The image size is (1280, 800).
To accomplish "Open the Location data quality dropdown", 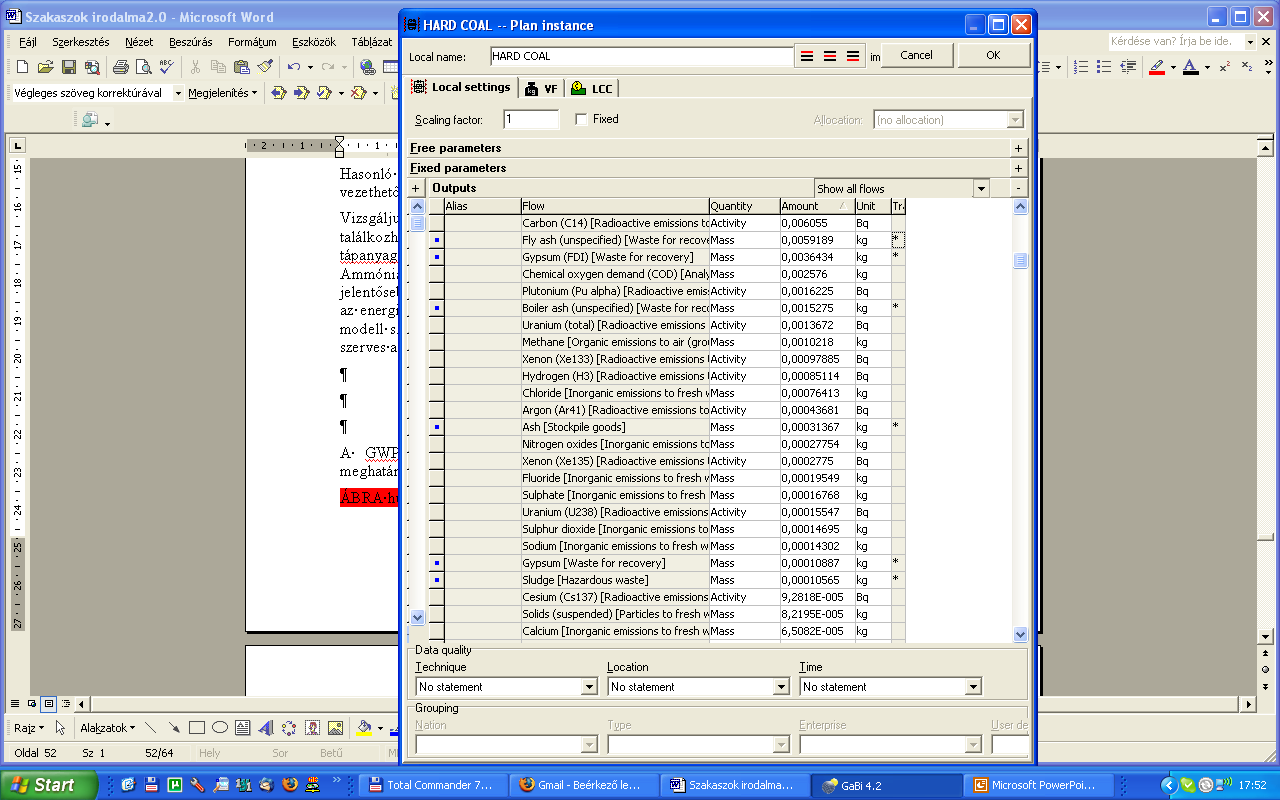I will click(781, 687).
